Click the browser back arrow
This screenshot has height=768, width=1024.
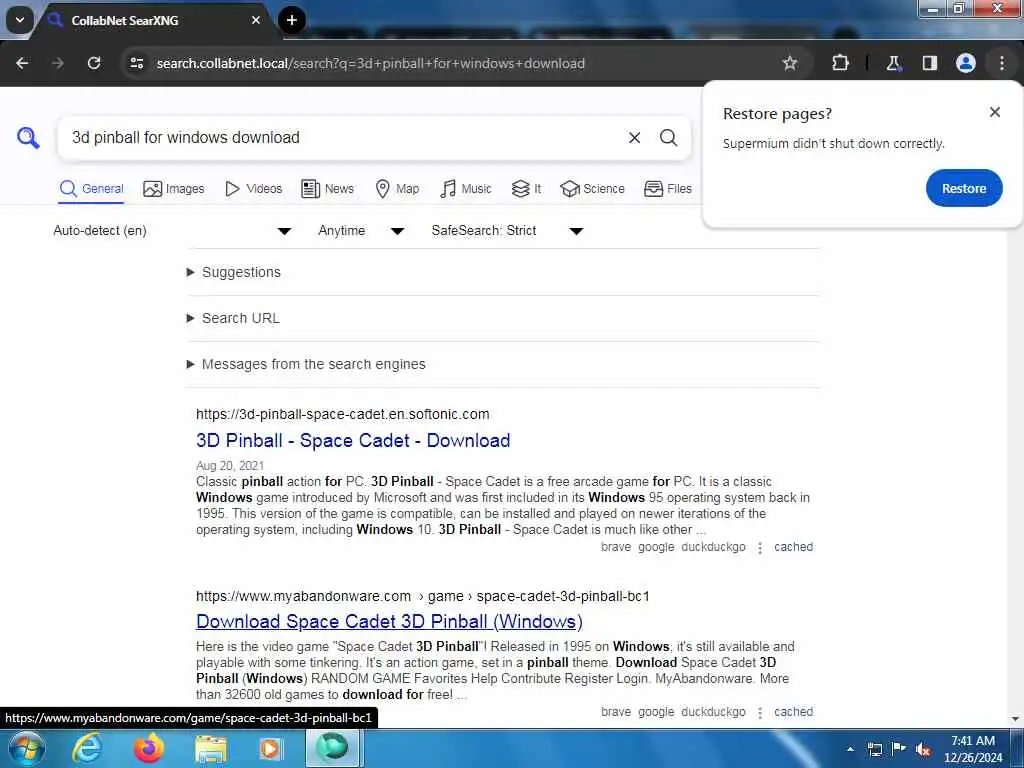point(22,63)
